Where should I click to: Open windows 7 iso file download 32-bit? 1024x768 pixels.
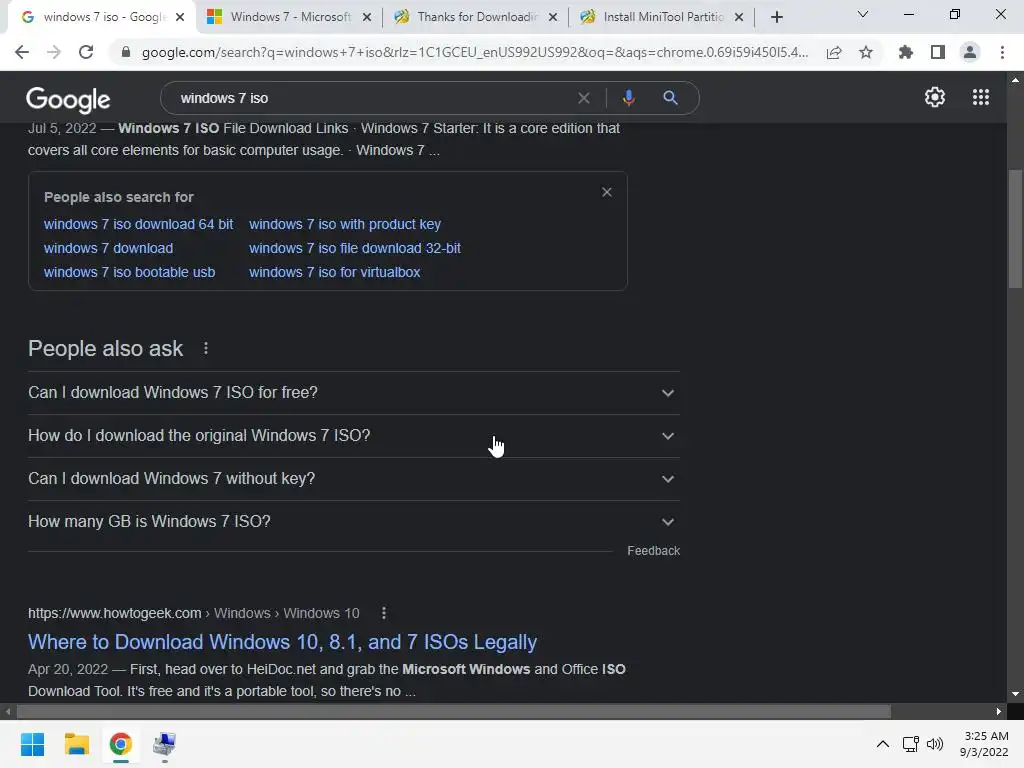tap(355, 248)
